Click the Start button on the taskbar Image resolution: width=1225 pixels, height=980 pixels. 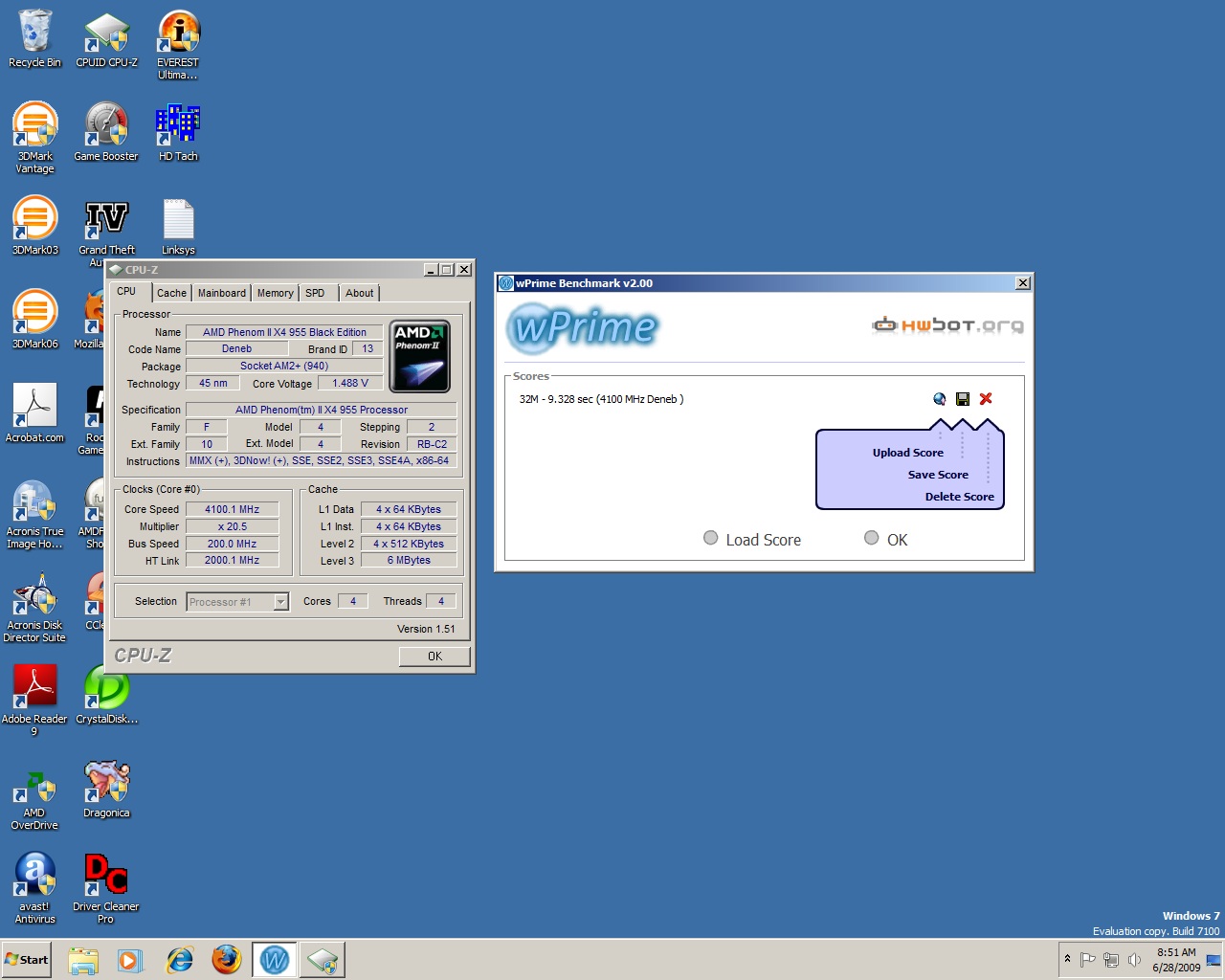[x=26, y=959]
